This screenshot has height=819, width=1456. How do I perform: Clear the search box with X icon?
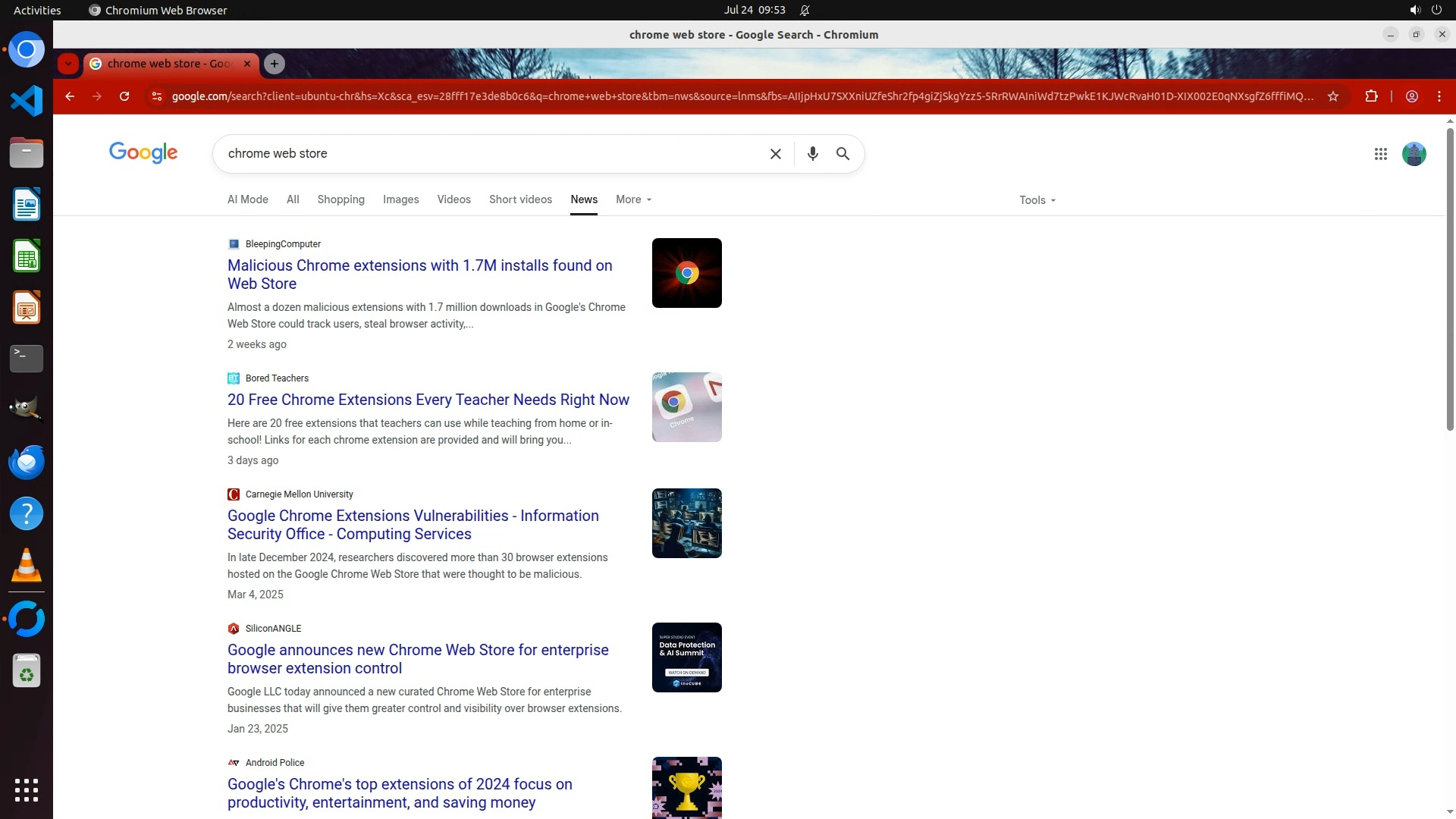(x=775, y=154)
